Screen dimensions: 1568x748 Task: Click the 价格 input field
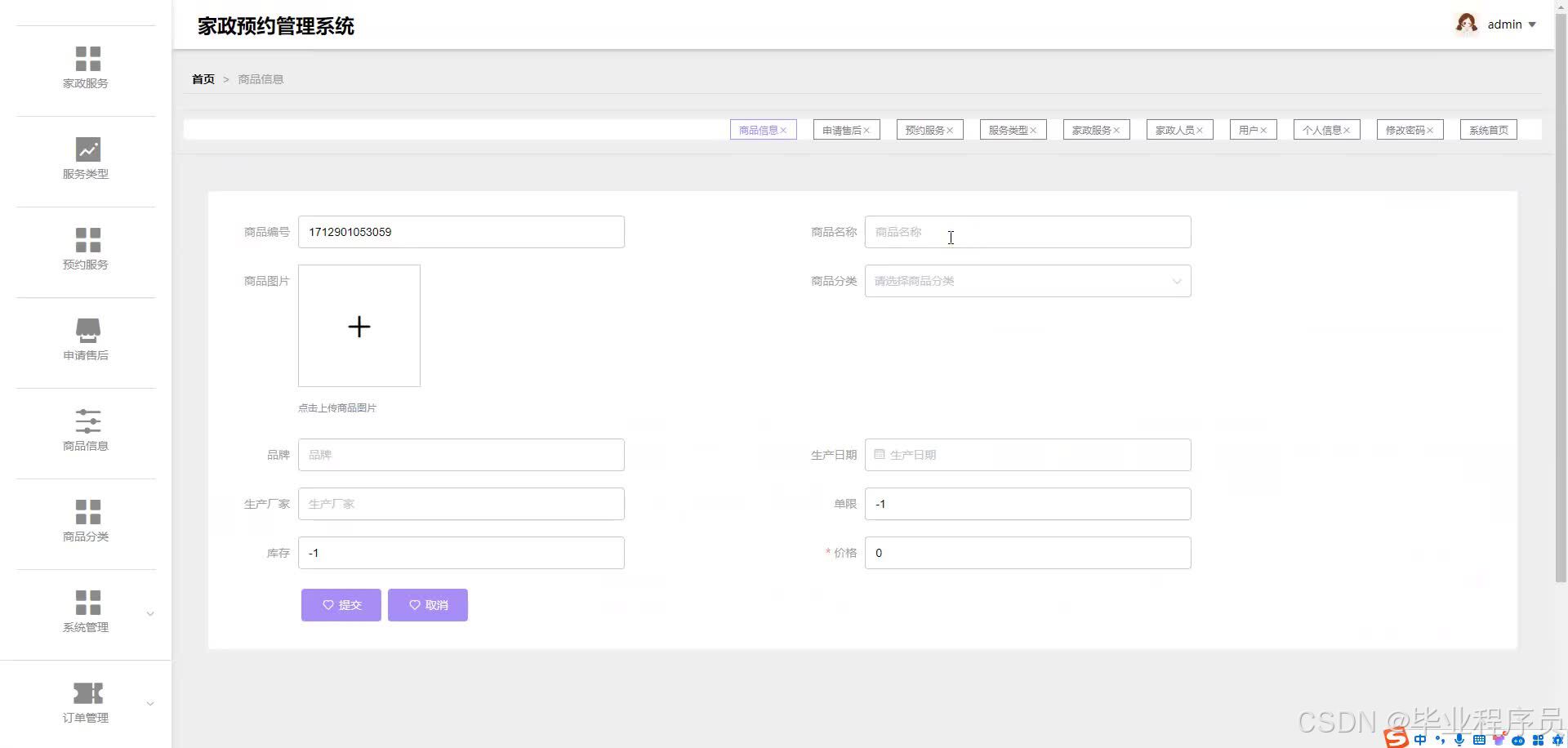1027,553
